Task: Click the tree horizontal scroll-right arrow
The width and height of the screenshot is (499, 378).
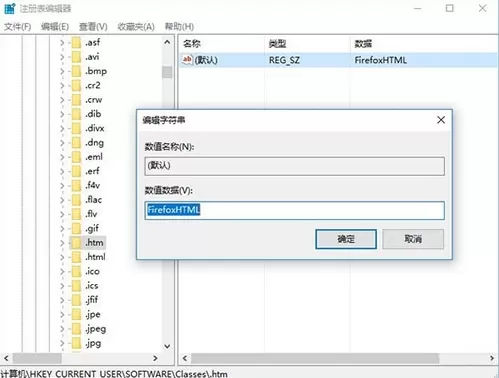Action: point(155,358)
